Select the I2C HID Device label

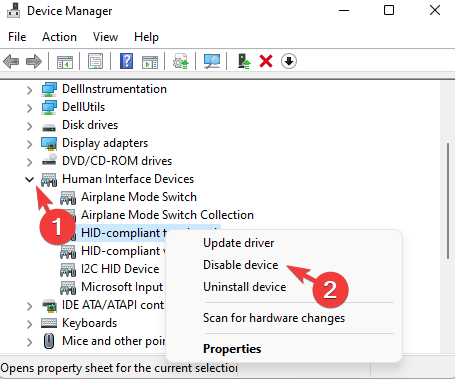[120, 269]
